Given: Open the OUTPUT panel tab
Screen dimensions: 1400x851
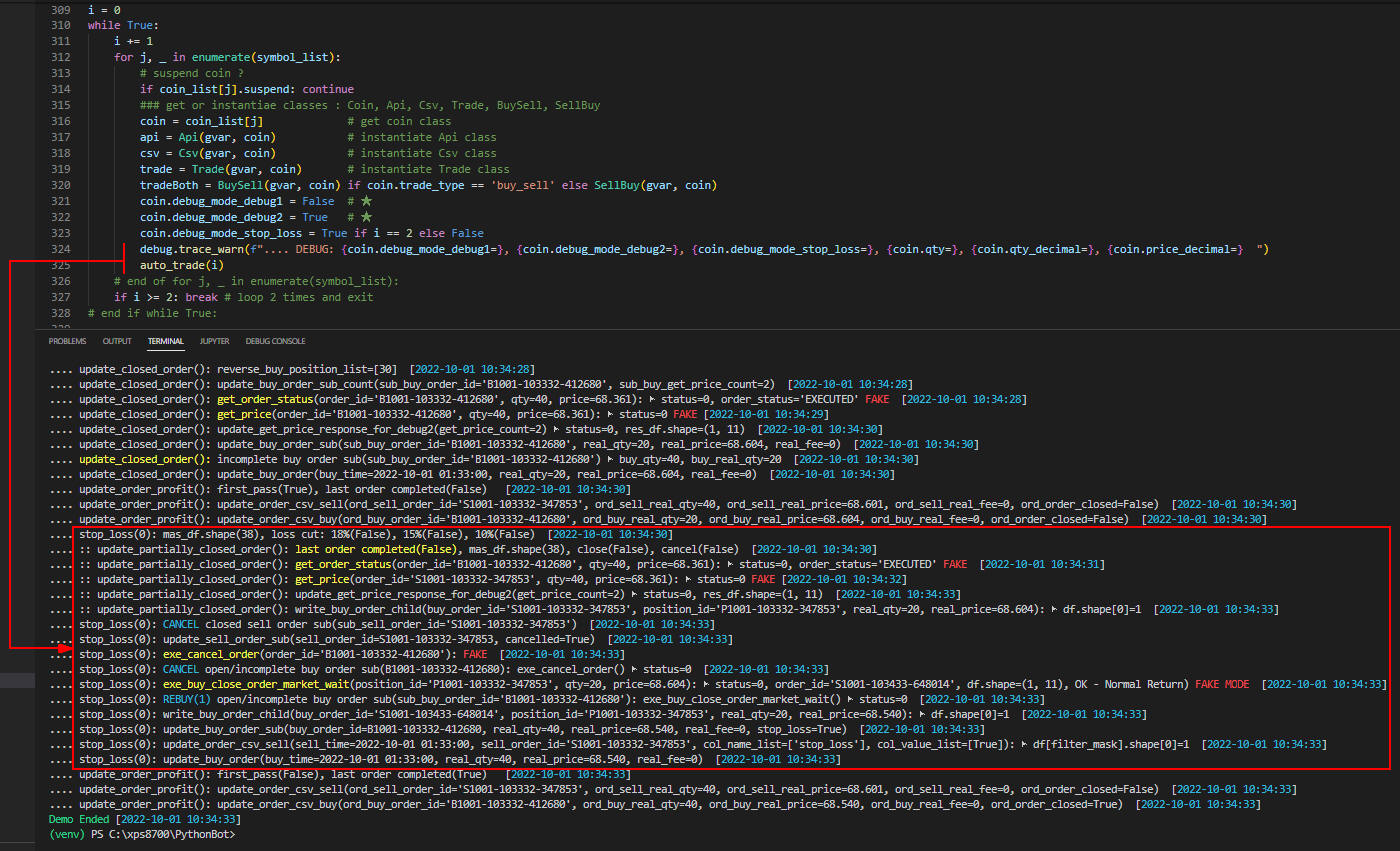Looking at the screenshot, I should tap(117, 341).
